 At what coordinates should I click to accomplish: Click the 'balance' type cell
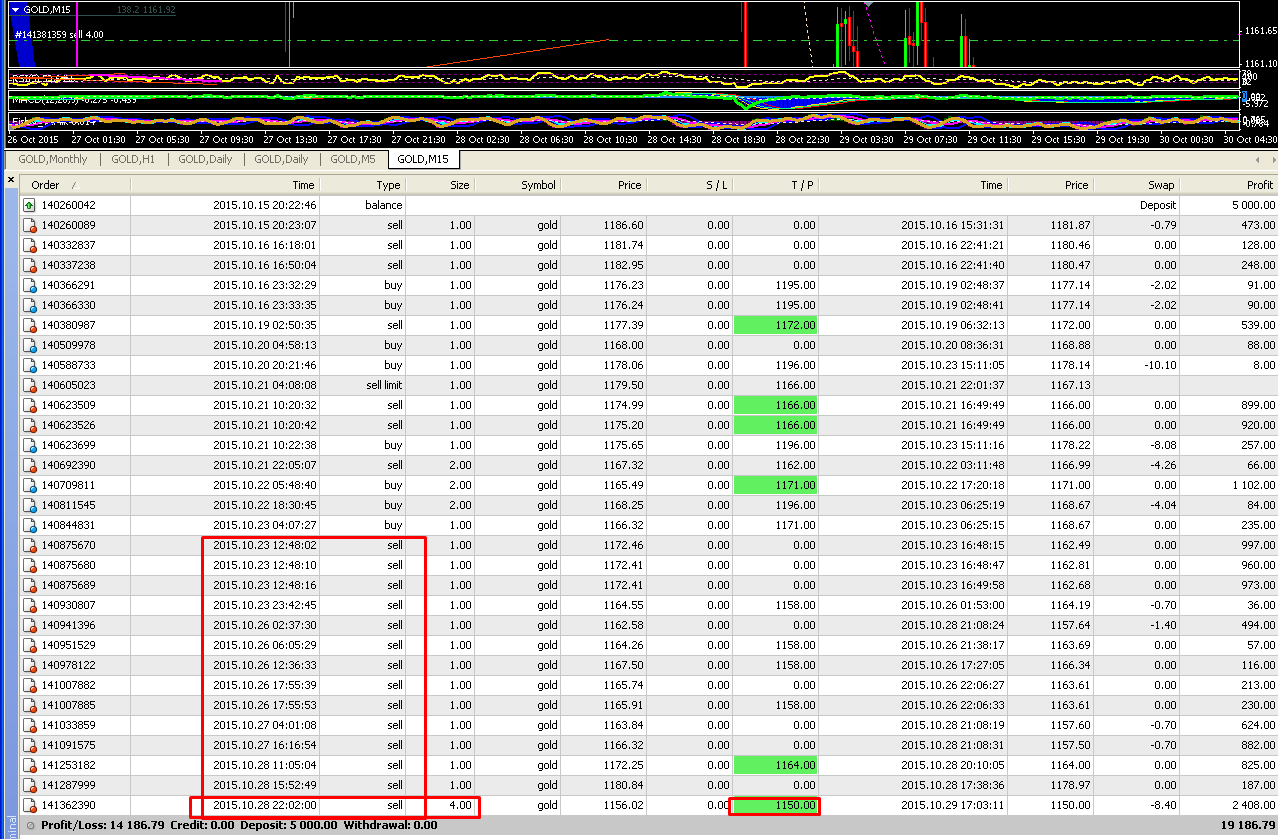coord(383,205)
